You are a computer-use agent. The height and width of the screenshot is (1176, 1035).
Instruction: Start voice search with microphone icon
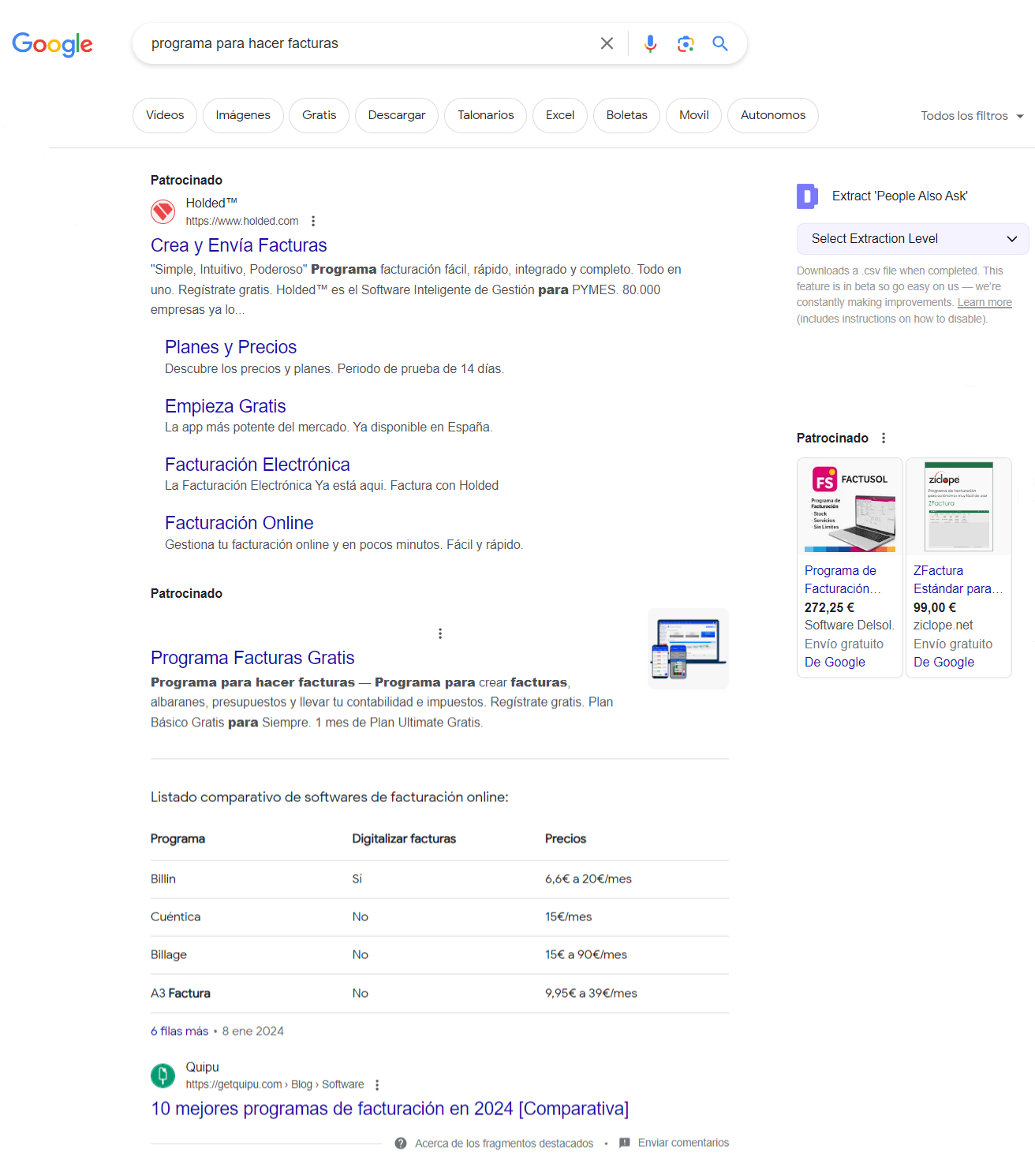[650, 43]
